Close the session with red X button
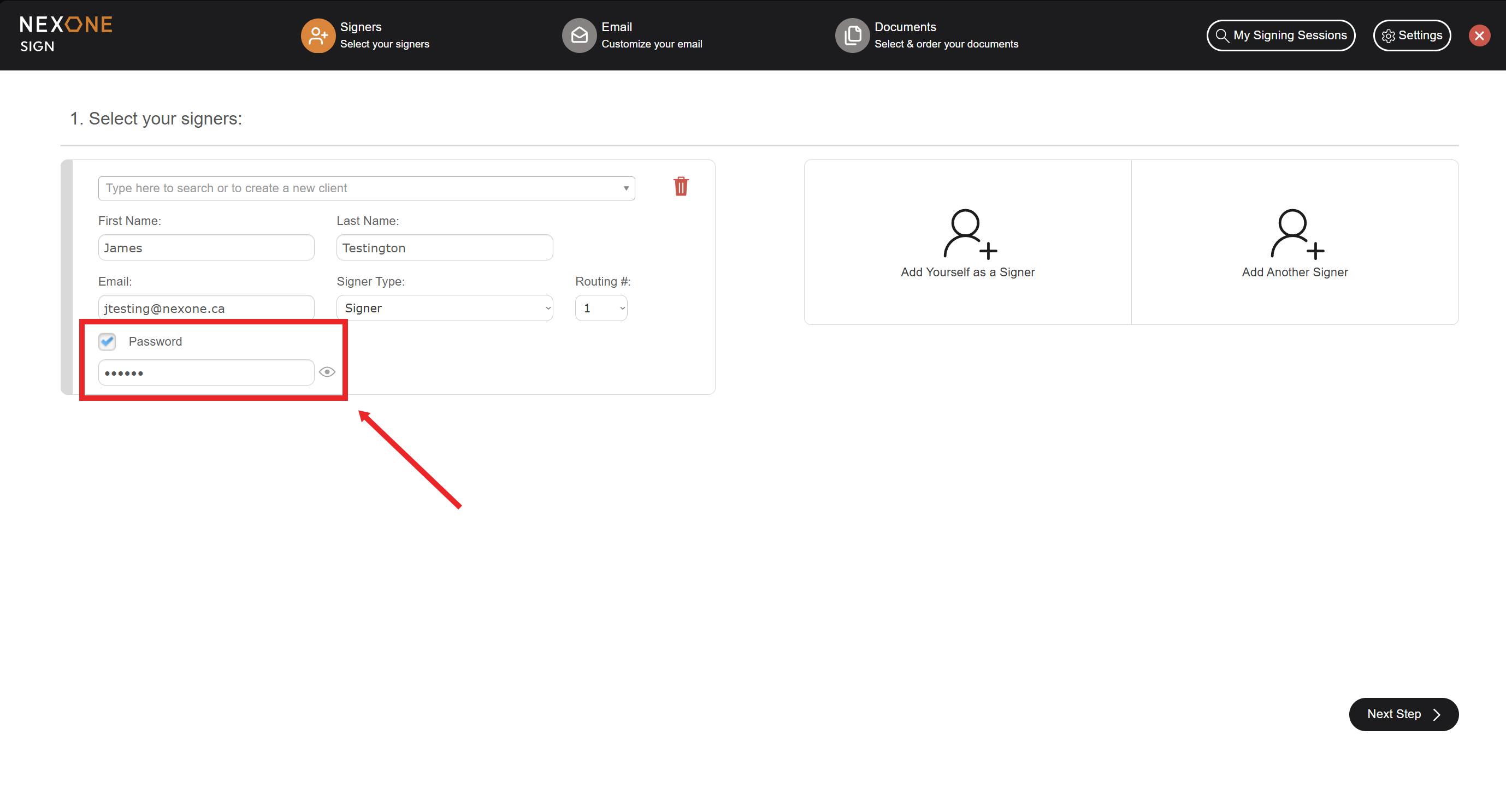 coord(1479,35)
